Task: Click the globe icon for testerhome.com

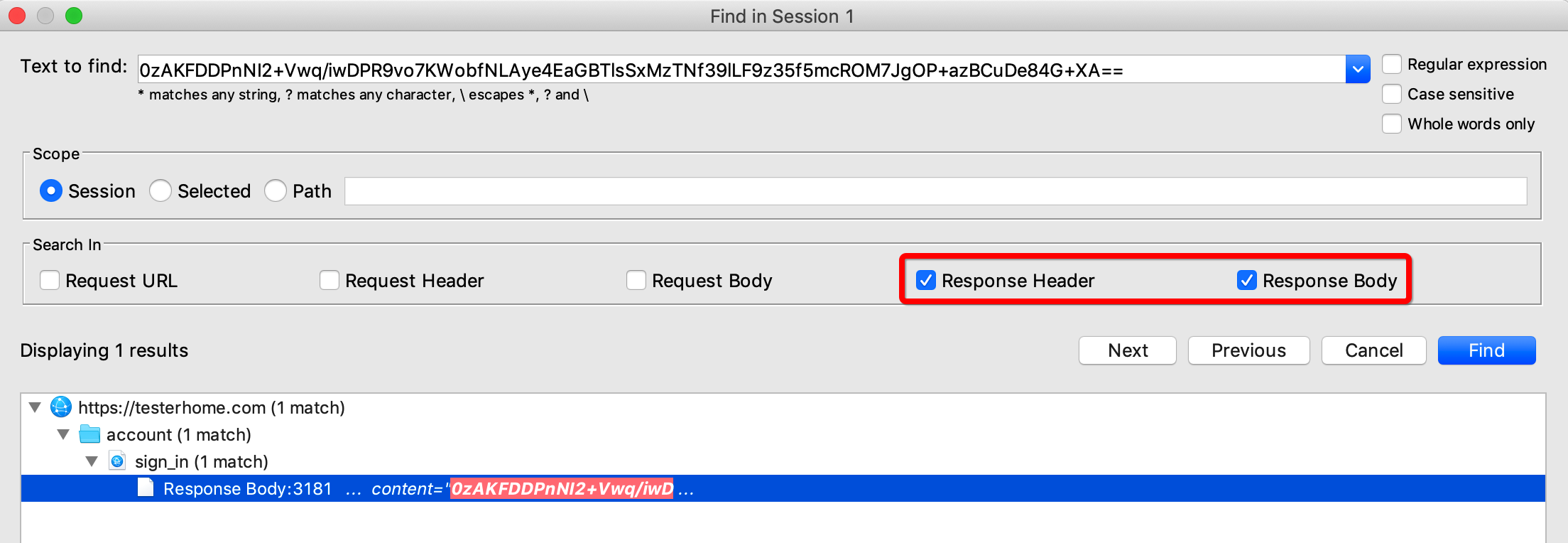Action: tap(61, 407)
